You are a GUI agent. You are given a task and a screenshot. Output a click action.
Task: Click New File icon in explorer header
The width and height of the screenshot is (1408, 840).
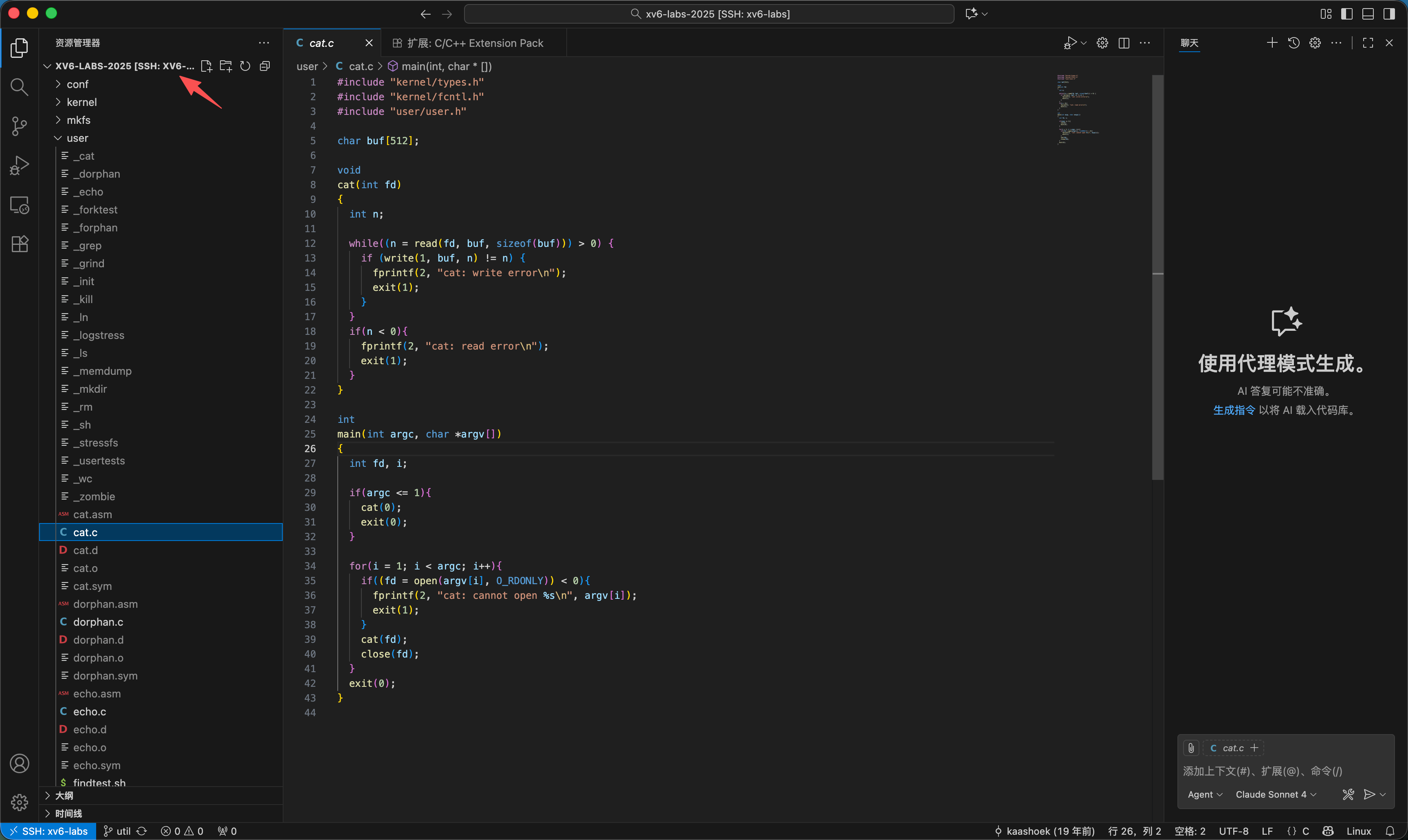207,66
